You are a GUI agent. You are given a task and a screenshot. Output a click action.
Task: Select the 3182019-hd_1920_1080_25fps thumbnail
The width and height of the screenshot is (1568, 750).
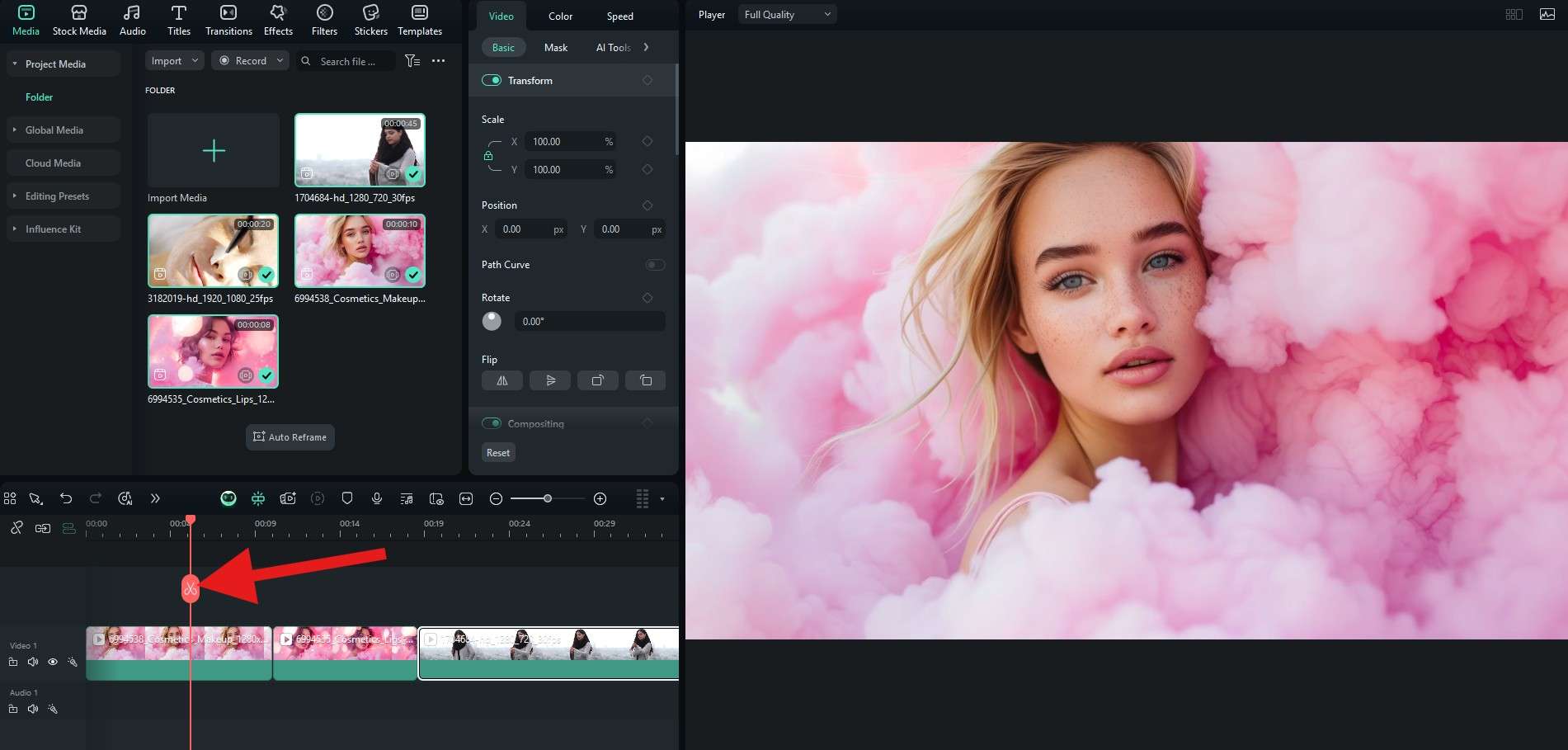click(x=214, y=251)
